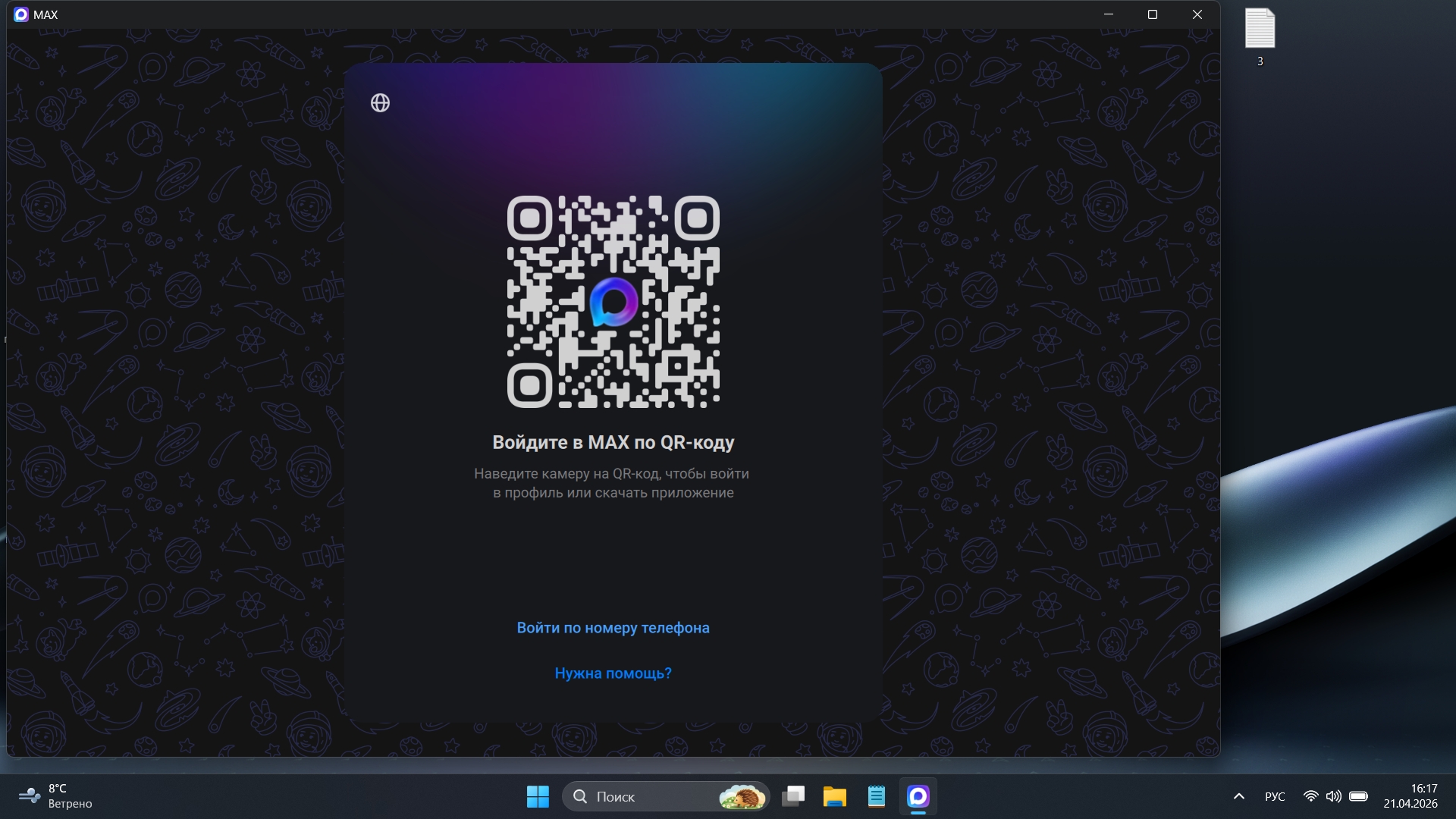Screen dimensions: 1456x819
Task: Click the instruction text "Наведите камеру на QR-код"
Action: point(567,474)
